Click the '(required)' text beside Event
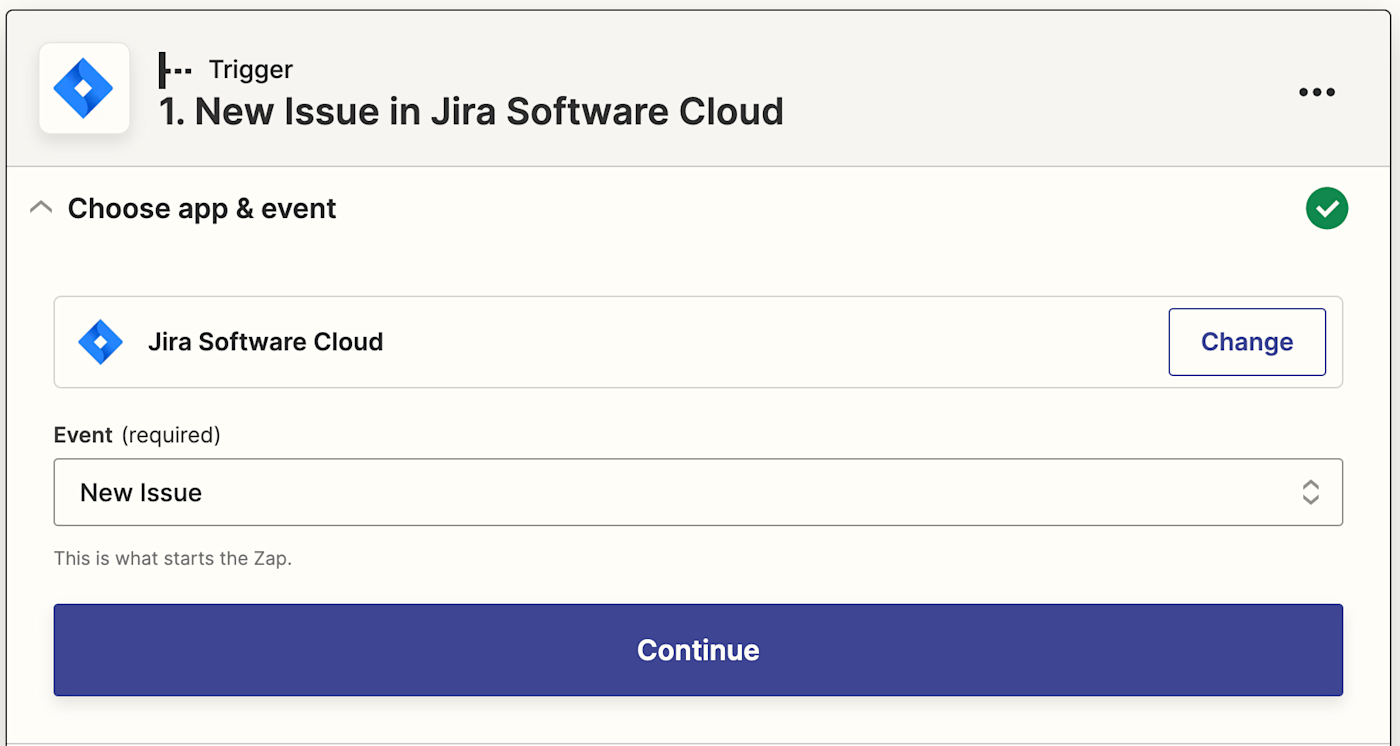This screenshot has height=746, width=1400. coord(171,435)
